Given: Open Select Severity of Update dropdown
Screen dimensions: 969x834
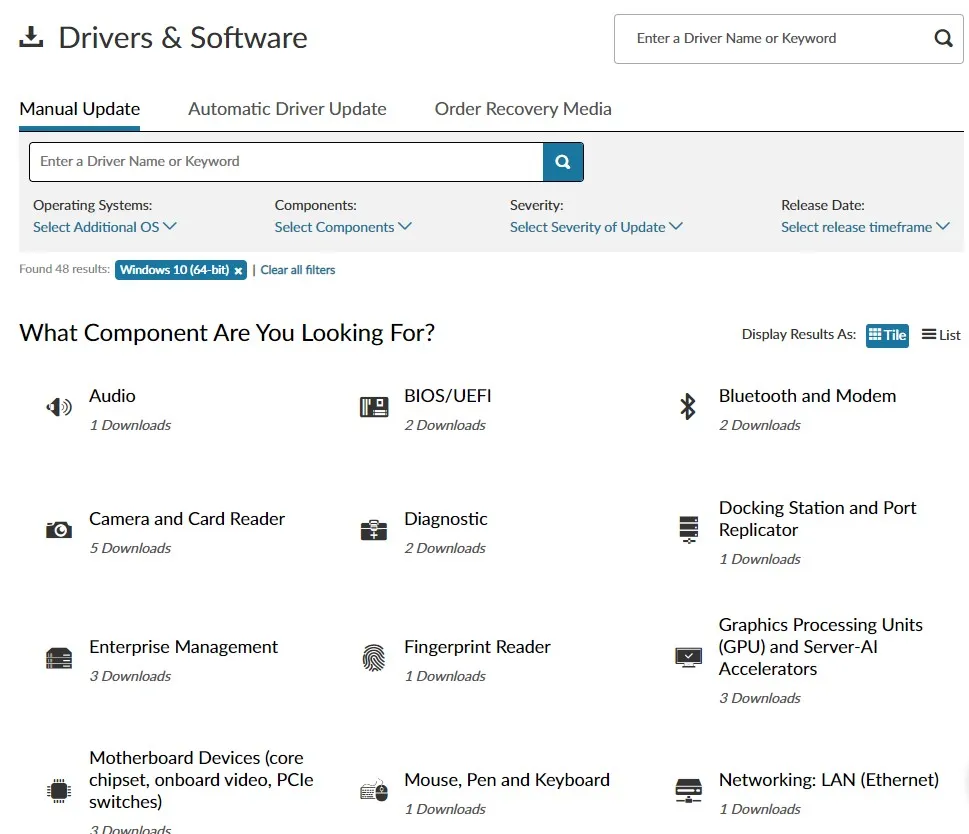Looking at the screenshot, I should pyautogui.click(x=596, y=227).
